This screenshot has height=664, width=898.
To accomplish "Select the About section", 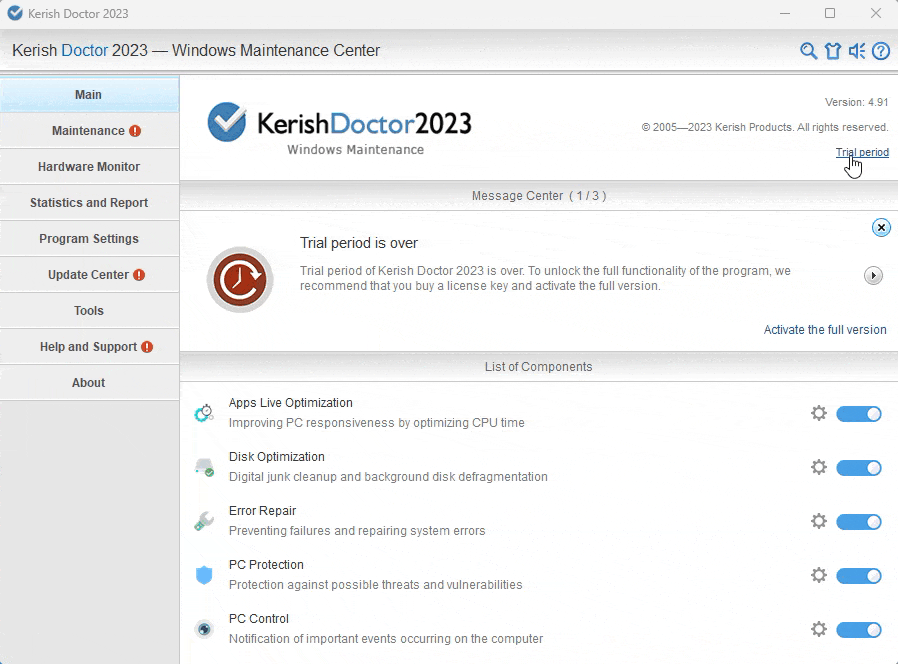I will point(89,383).
